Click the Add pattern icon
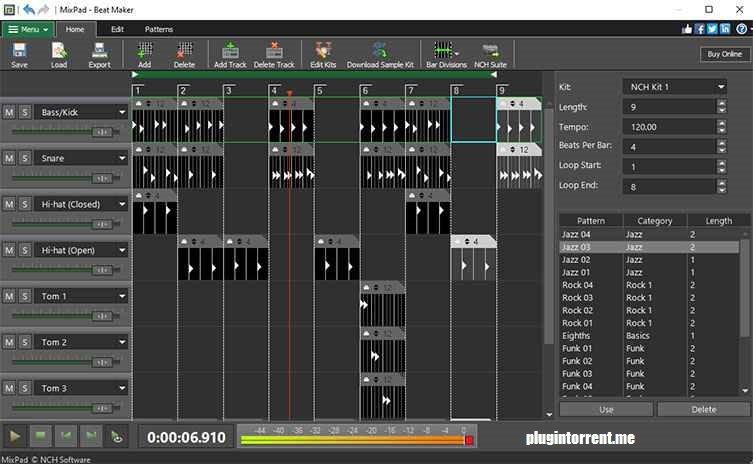 click(x=145, y=54)
